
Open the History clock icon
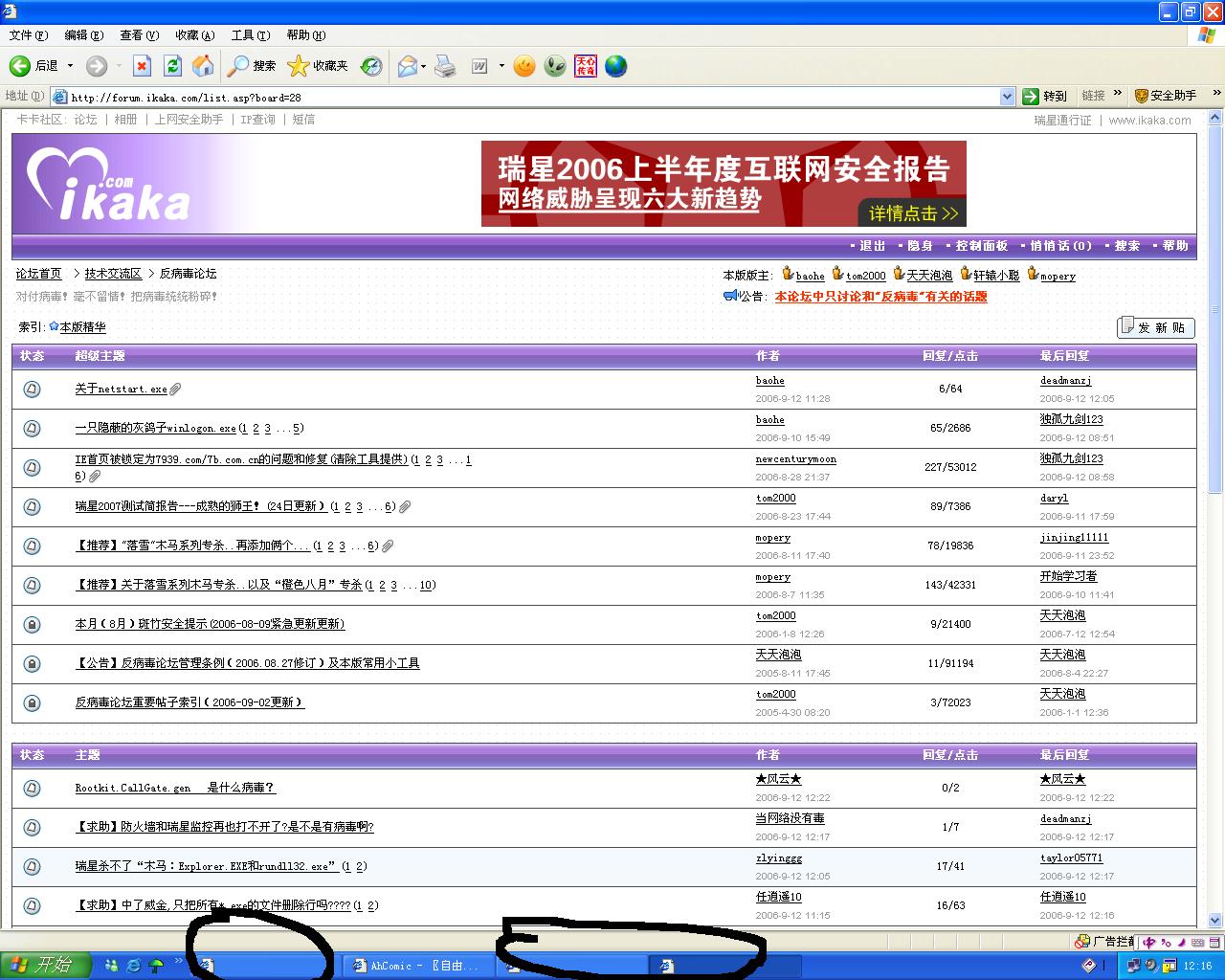(x=371, y=66)
